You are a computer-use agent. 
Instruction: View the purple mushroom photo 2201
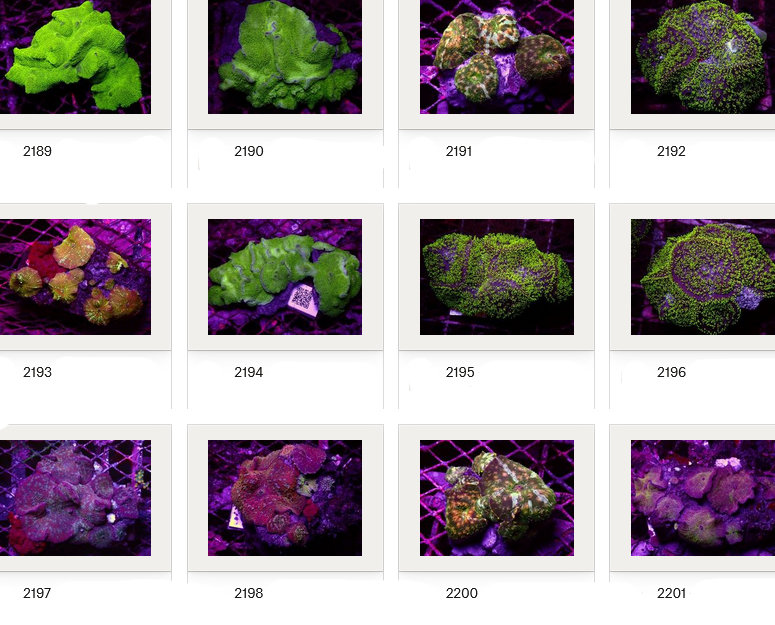[x=703, y=498]
